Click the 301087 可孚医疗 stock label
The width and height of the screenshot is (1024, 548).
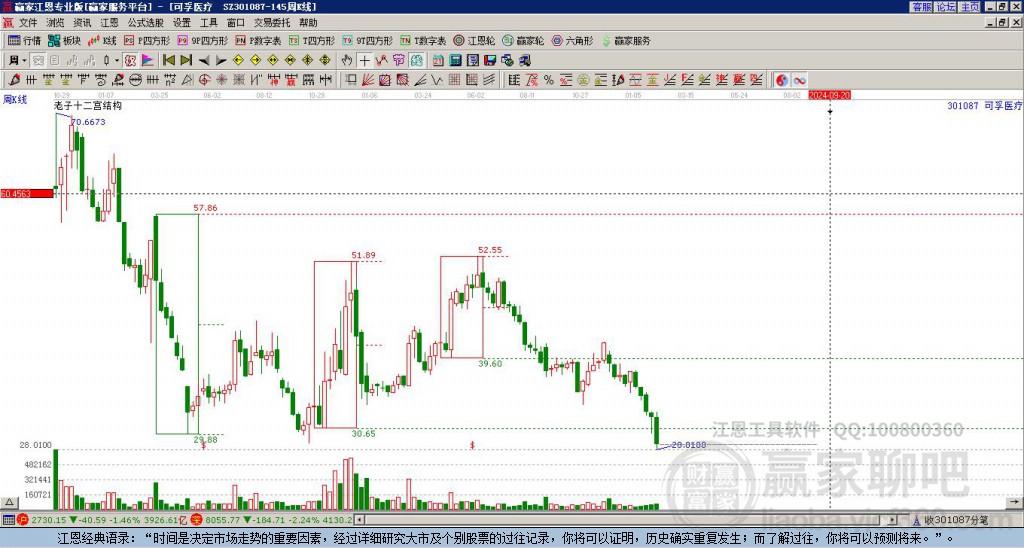[x=984, y=105]
